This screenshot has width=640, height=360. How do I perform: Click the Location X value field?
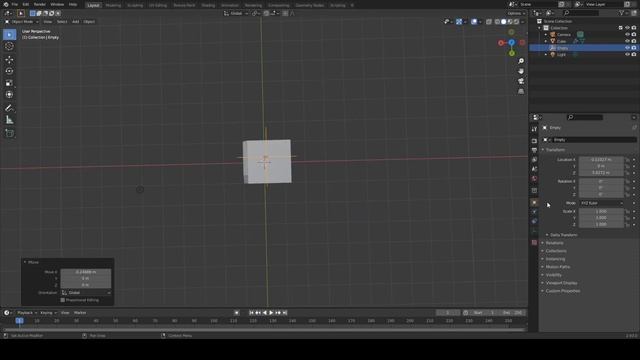[601, 160]
